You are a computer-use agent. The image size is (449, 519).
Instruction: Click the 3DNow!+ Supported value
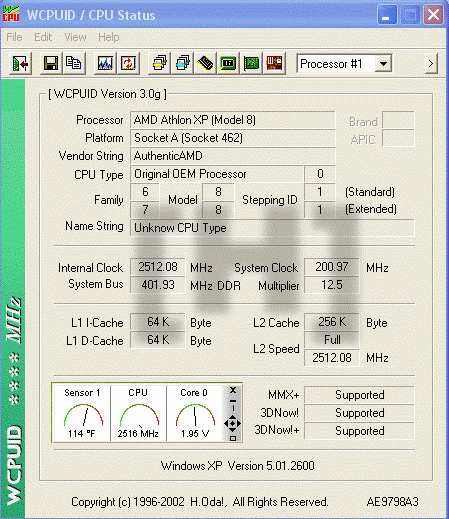pos(359,431)
